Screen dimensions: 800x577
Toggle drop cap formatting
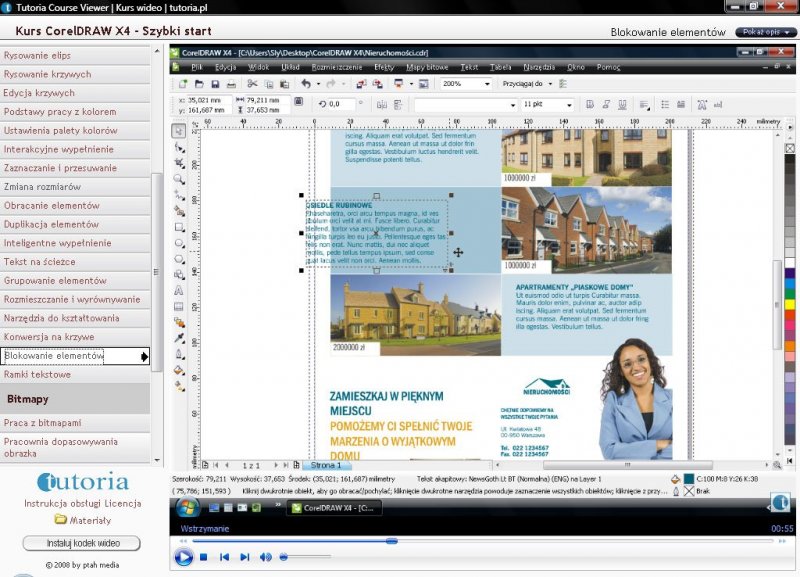pyautogui.click(x=681, y=105)
